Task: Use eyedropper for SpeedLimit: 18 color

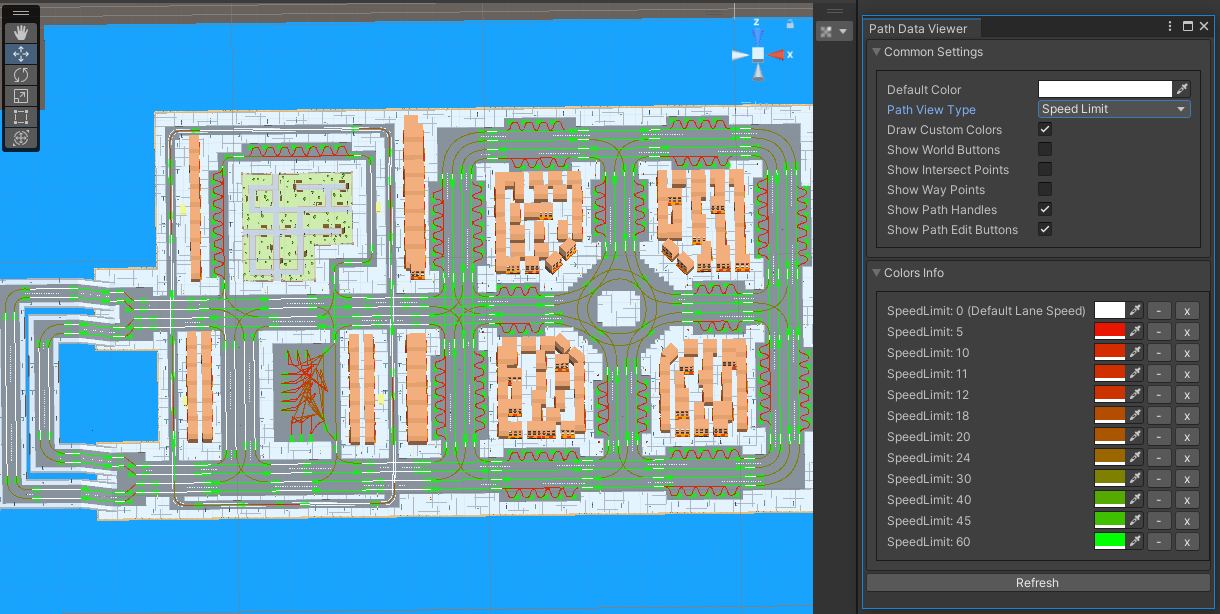Action: [x=1135, y=416]
